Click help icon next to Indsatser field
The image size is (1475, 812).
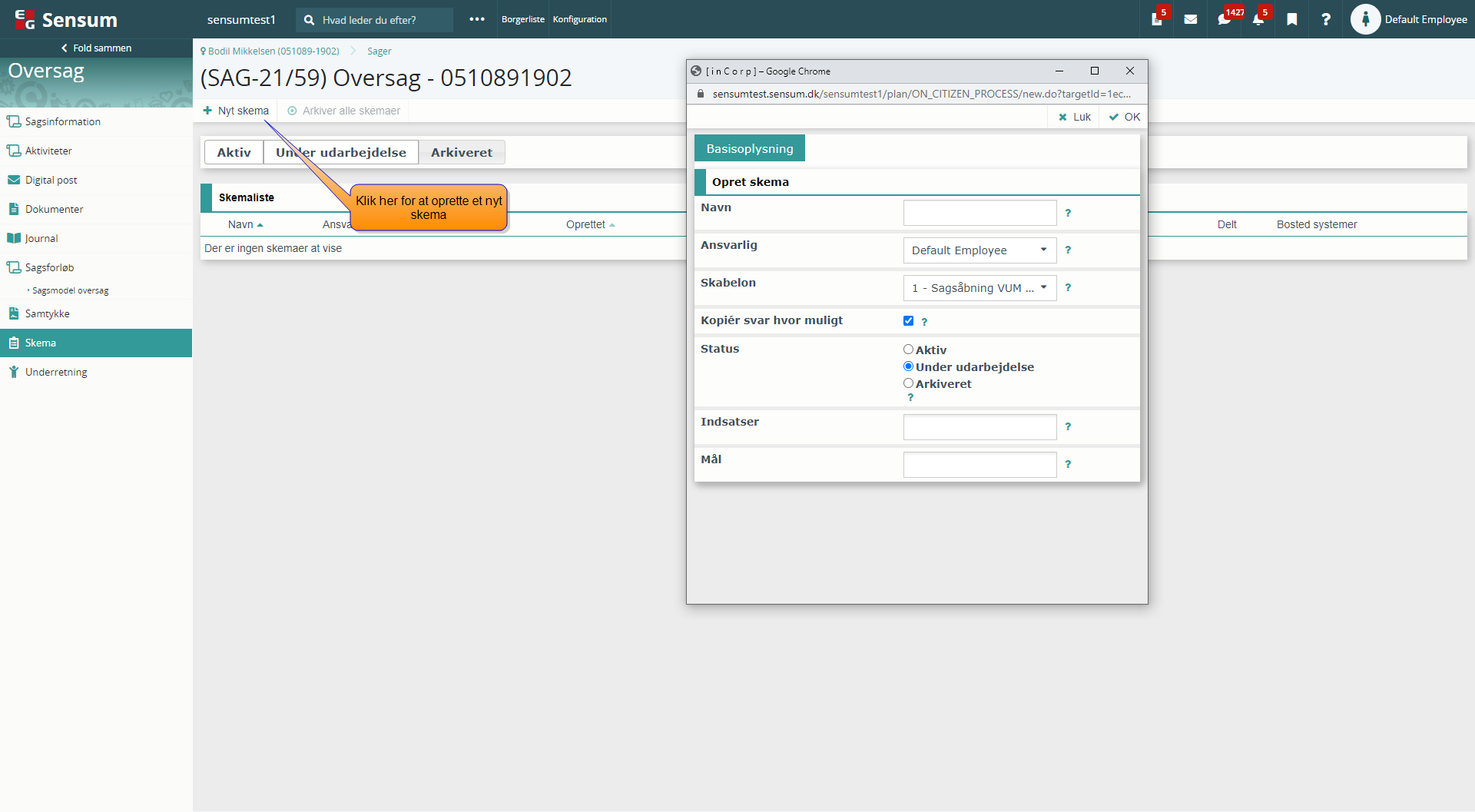click(1068, 426)
